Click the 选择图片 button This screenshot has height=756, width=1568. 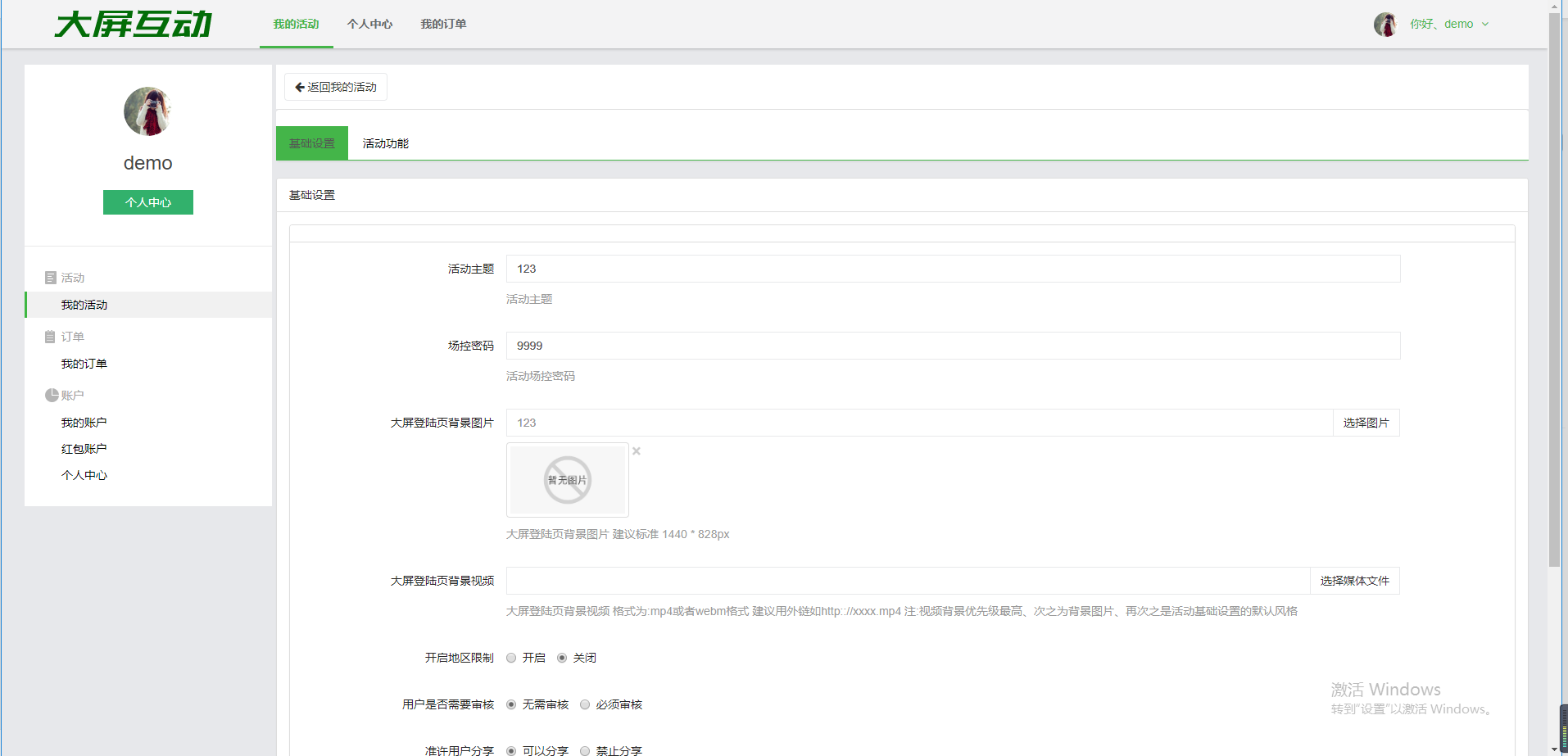[1366, 423]
